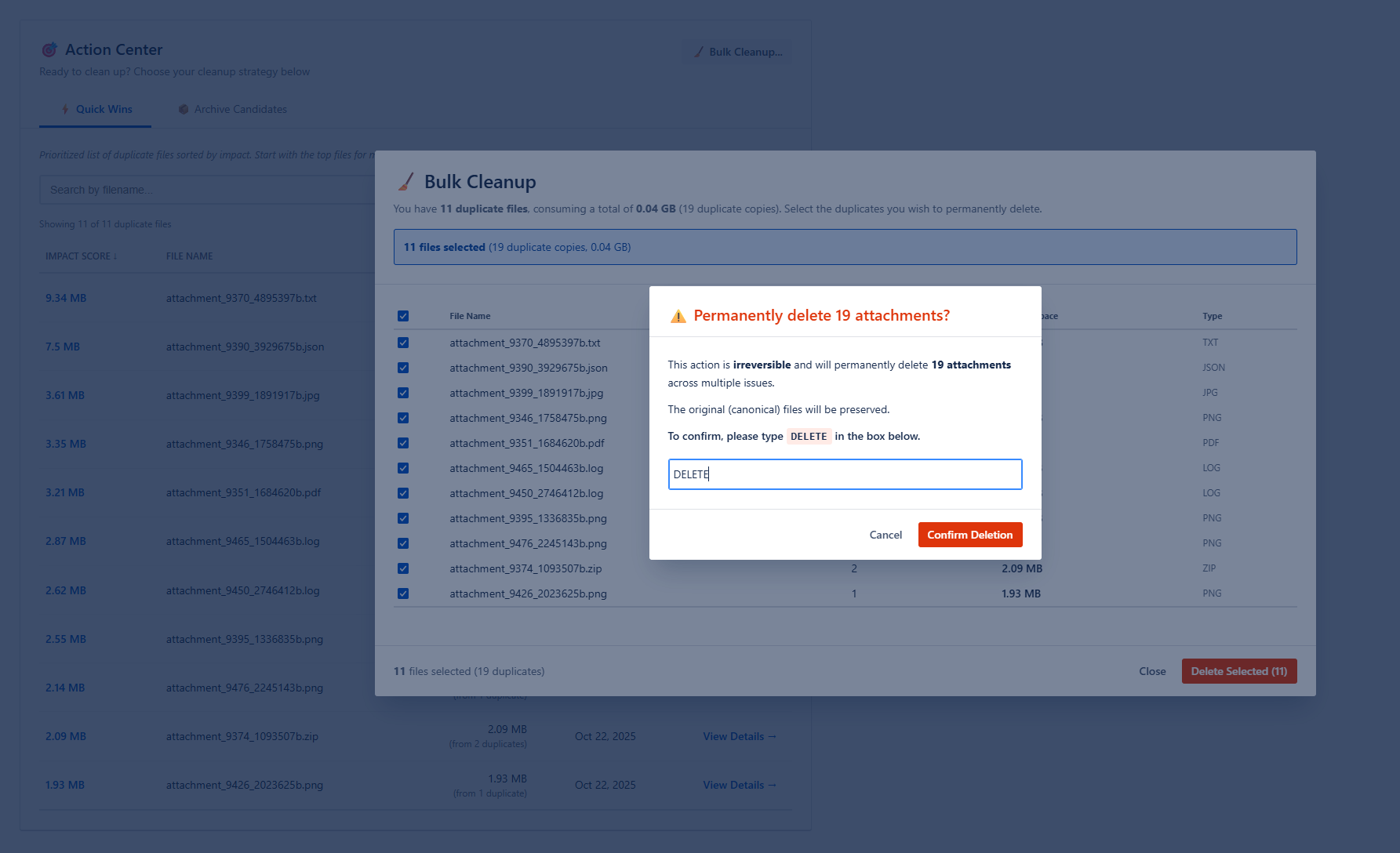
Task: Toggle the Impact Score sort arrow
Action: tap(115, 256)
